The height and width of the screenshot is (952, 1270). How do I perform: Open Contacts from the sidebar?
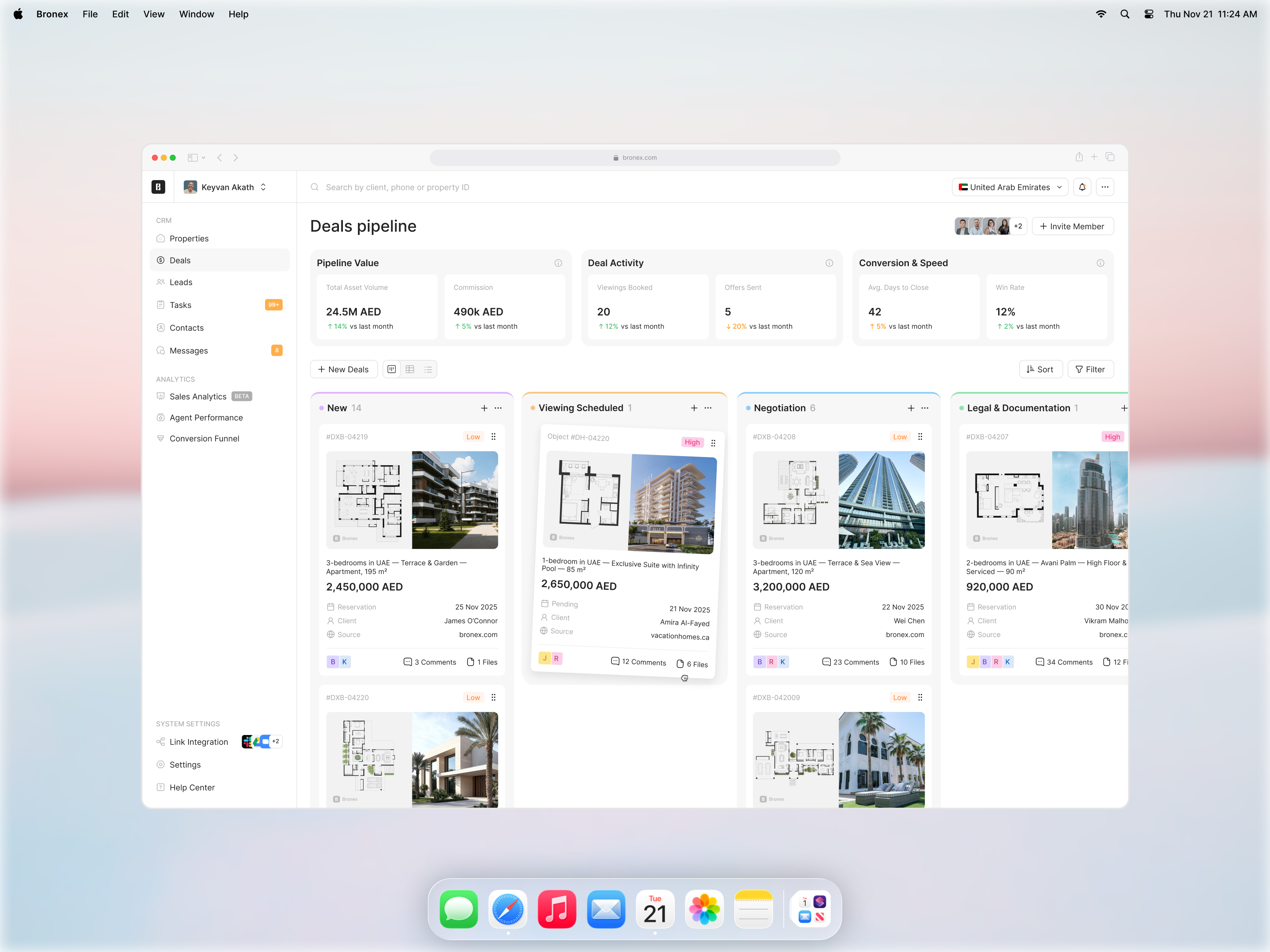[x=187, y=328]
